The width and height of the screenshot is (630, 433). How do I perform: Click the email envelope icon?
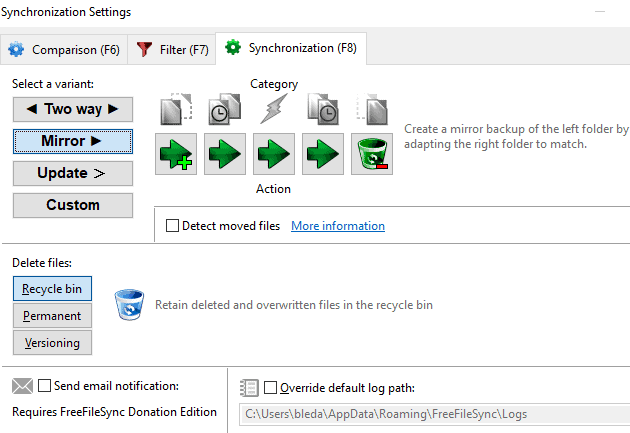[22, 386]
